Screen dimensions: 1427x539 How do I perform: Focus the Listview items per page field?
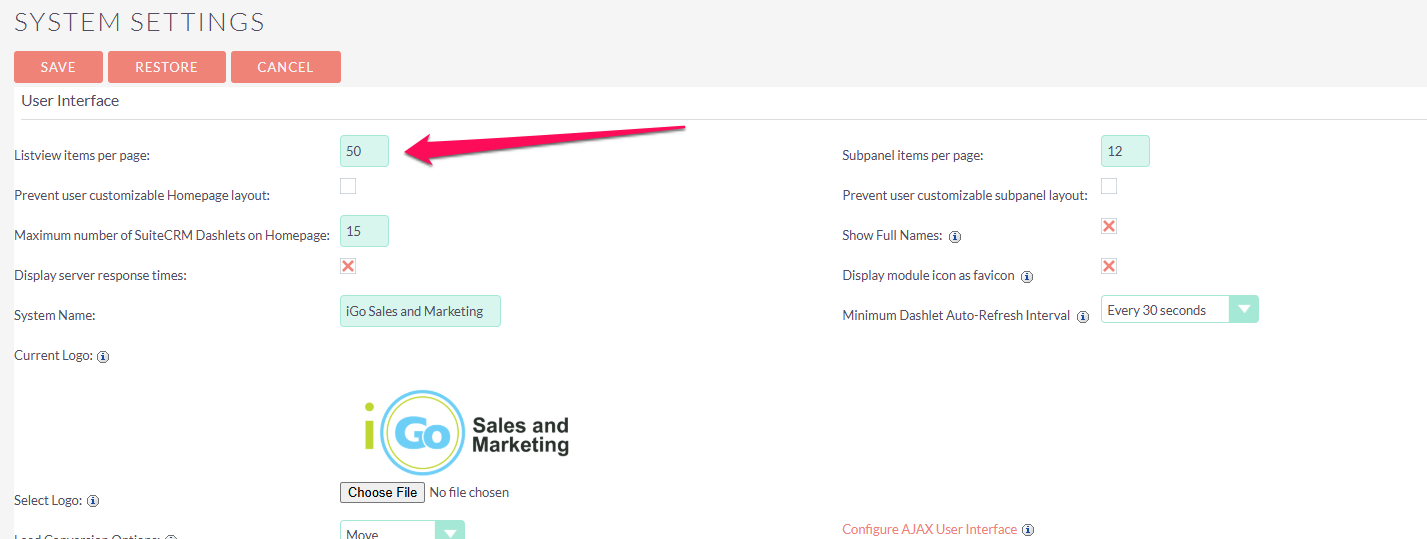[x=364, y=151]
